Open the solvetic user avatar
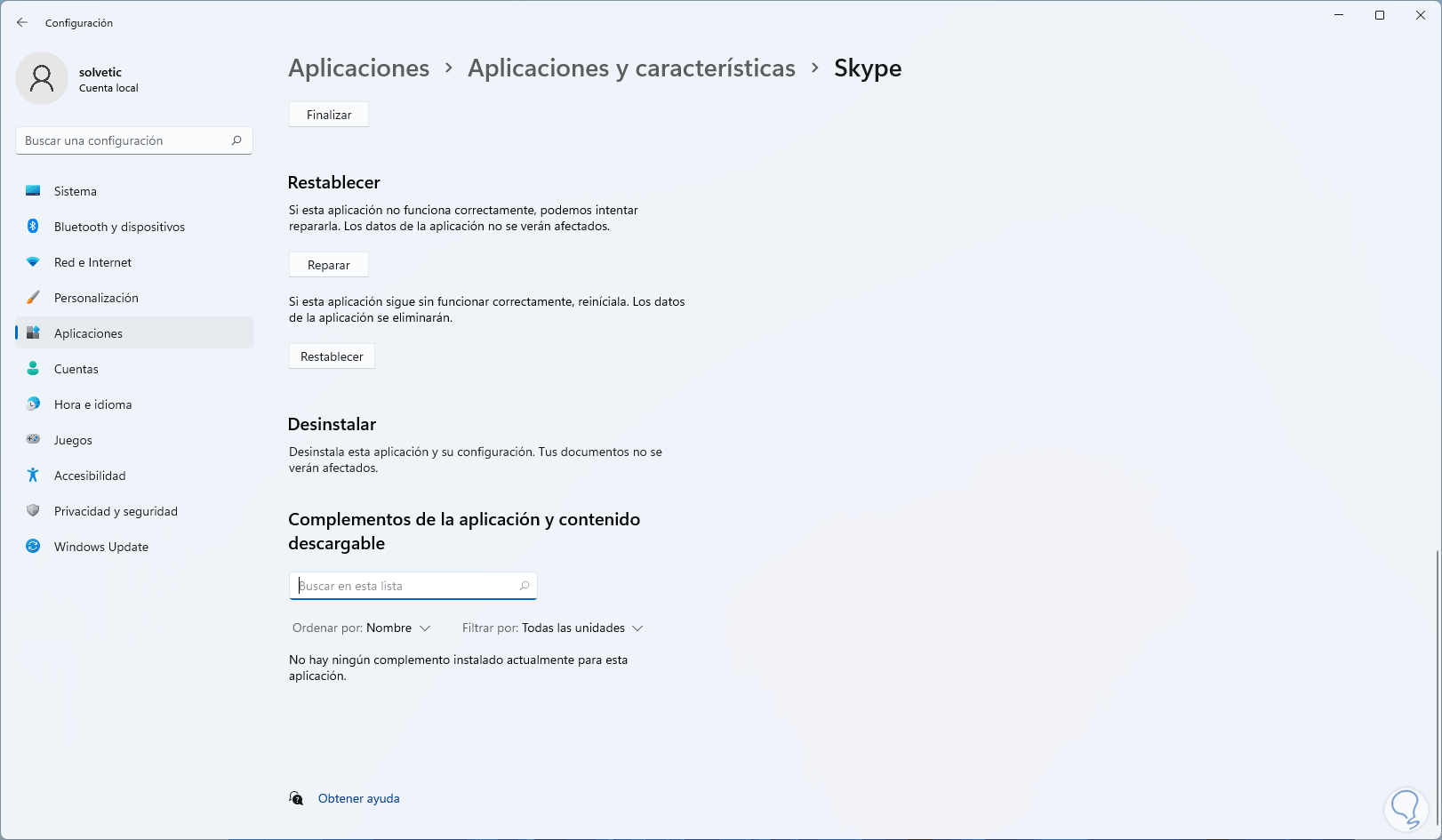The height and width of the screenshot is (840, 1442). [x=42, y=78]
